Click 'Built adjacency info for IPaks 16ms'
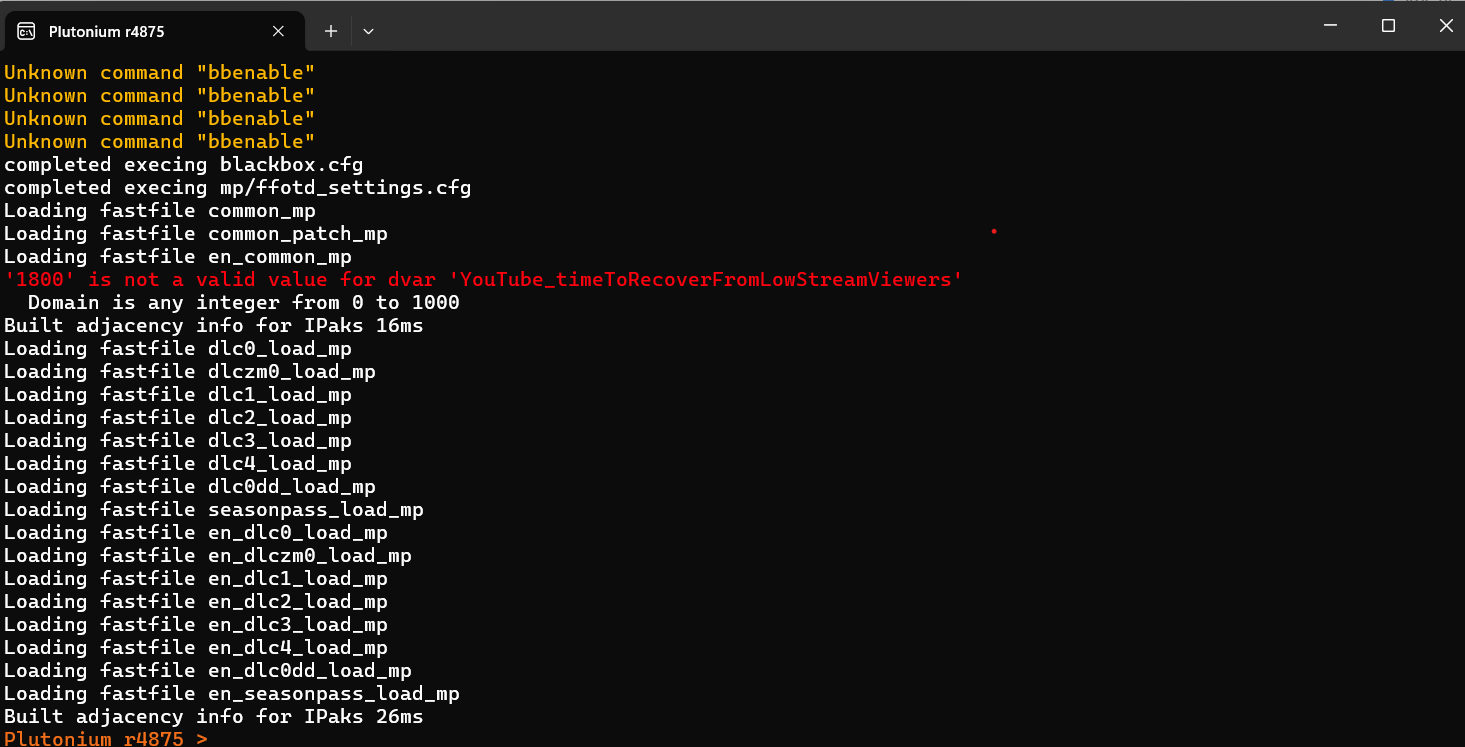 [x=214, y=325]
